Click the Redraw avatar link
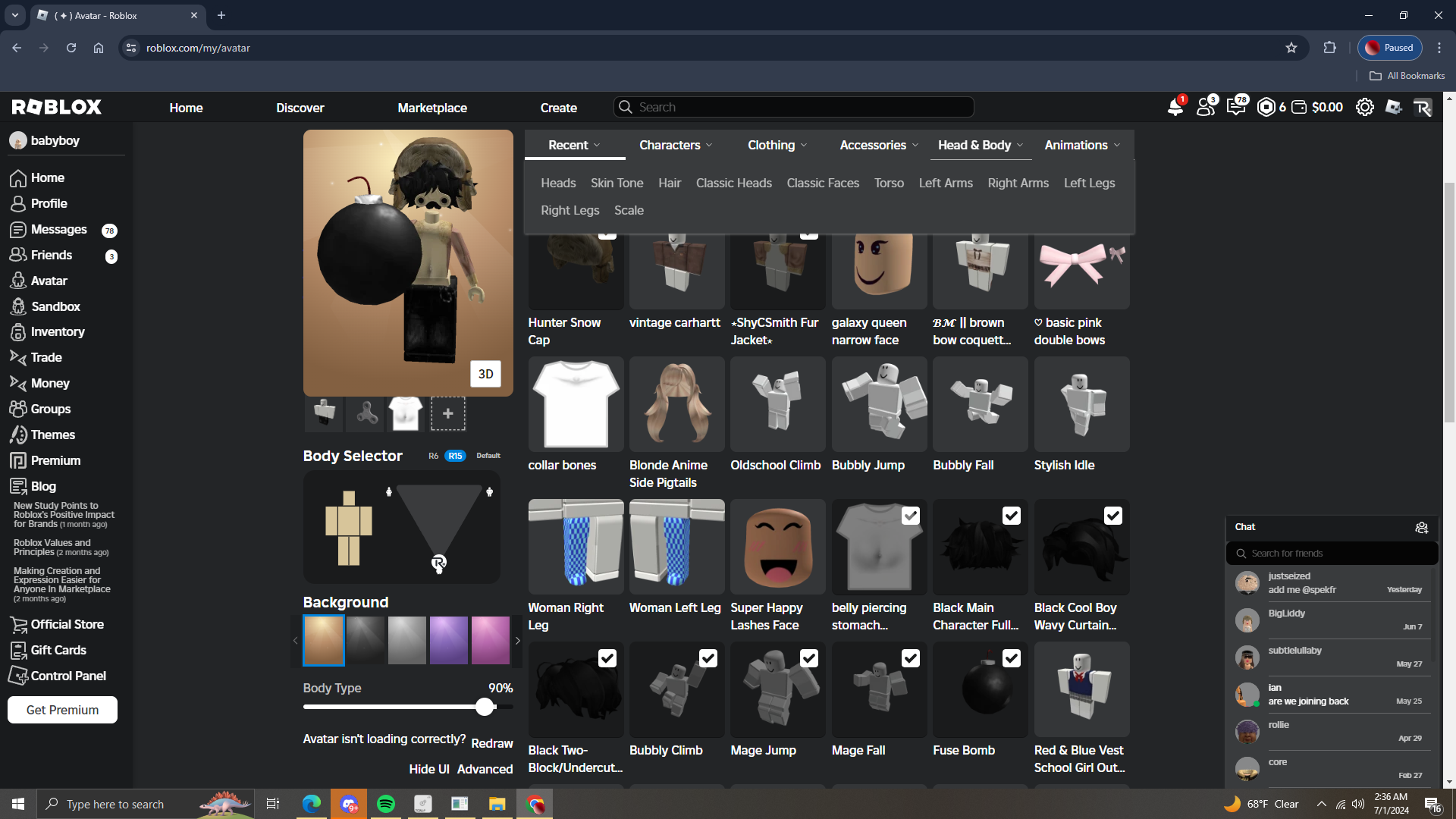Screen dimensions: 1456x819 [x=492, y=743]
